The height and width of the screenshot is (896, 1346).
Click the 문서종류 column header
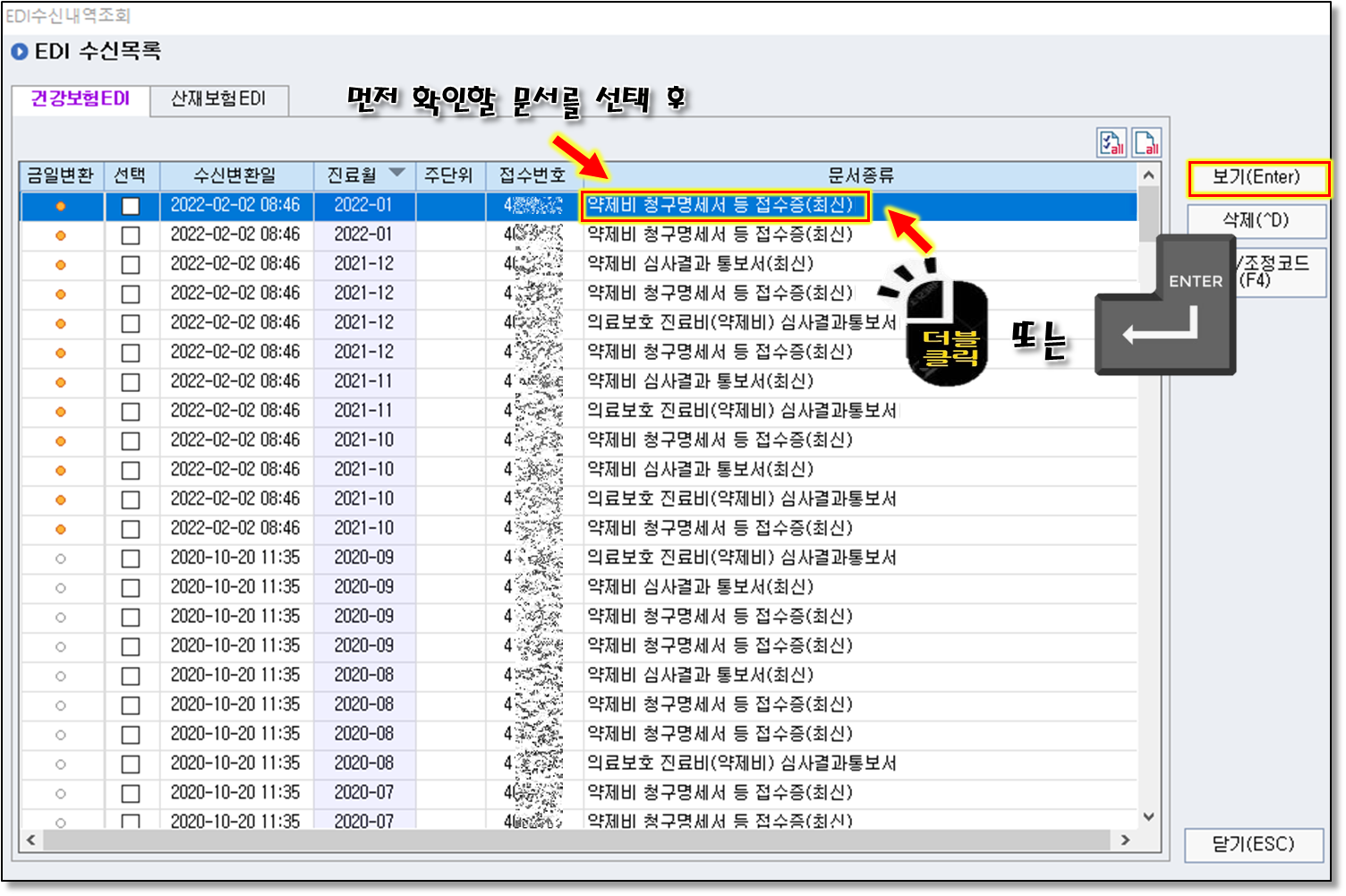point(859,175)
